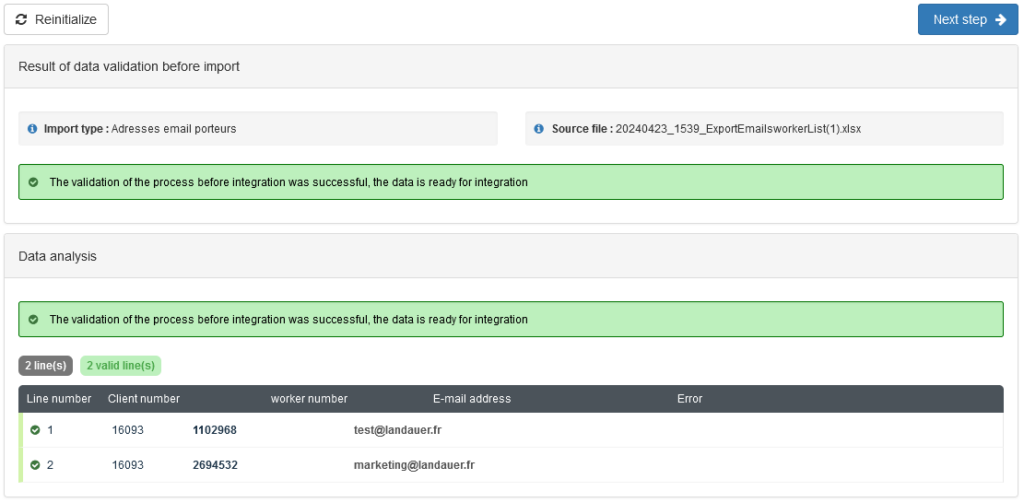Select the "2 valid line(s)" badge
The height and width of the screenshot is (503, 1024).
(121, 365)
